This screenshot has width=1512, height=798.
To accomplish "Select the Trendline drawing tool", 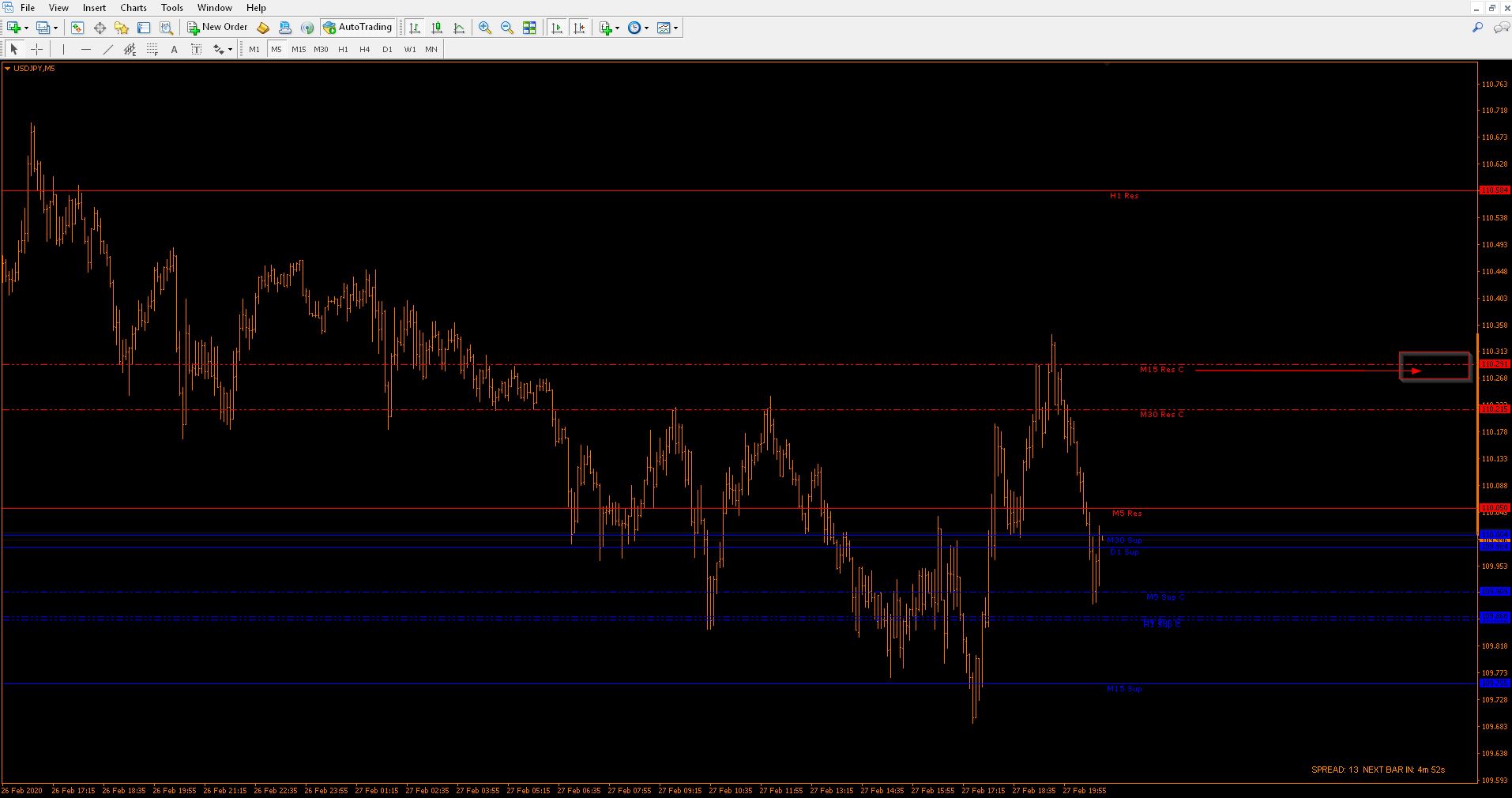I will tap(108, 49).
